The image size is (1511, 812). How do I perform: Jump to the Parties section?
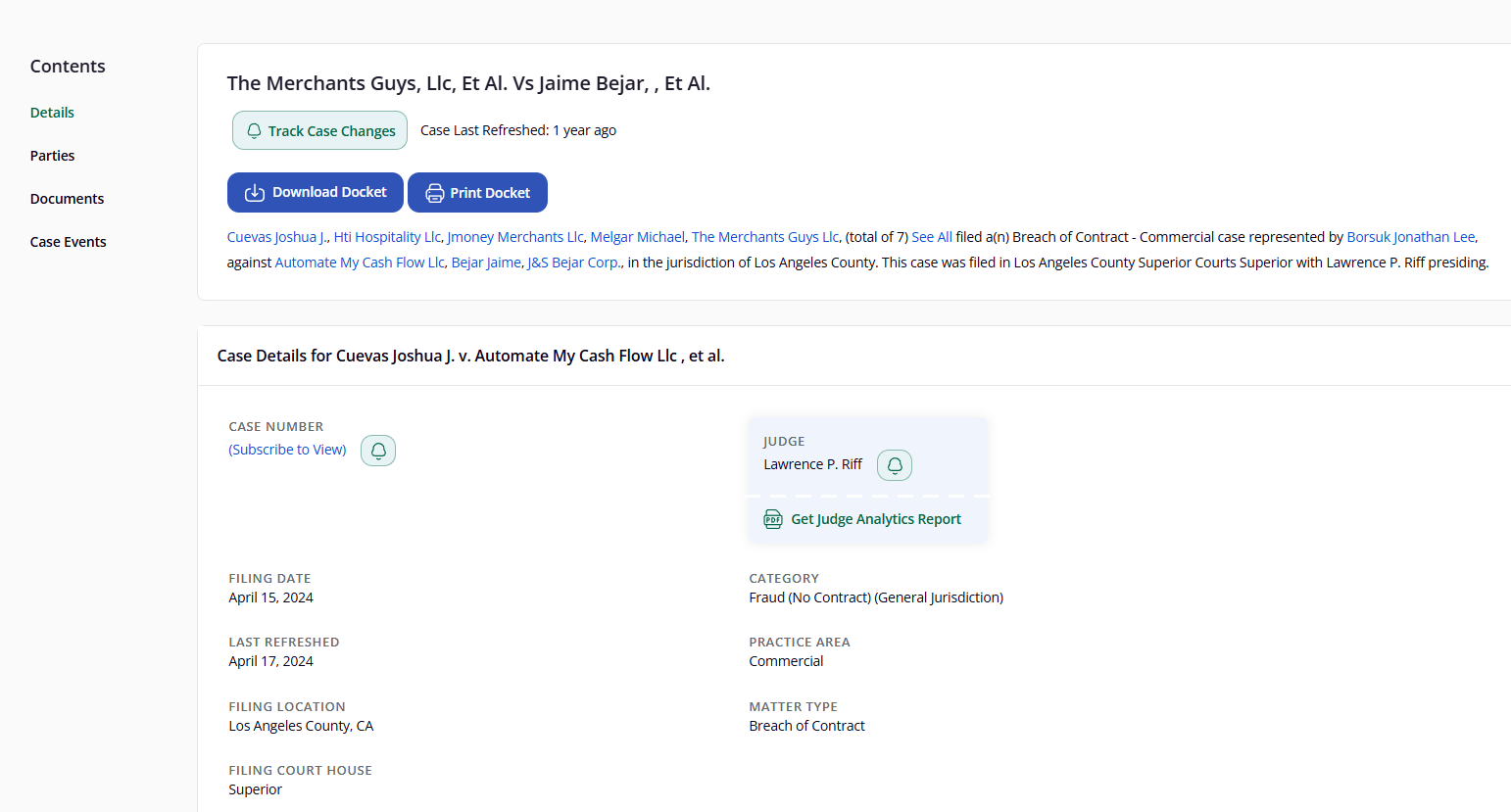coord(52,156)
